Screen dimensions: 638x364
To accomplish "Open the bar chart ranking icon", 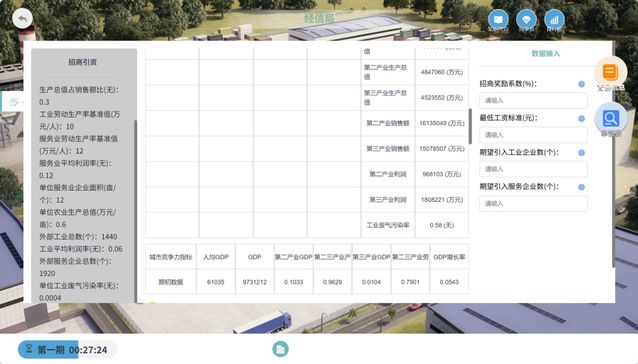I will pyautogui.click(x=554, y=20).
